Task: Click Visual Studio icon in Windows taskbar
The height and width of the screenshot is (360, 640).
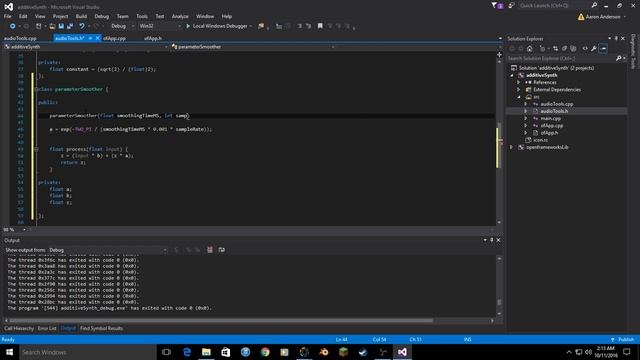Action: tap(402, 352)
